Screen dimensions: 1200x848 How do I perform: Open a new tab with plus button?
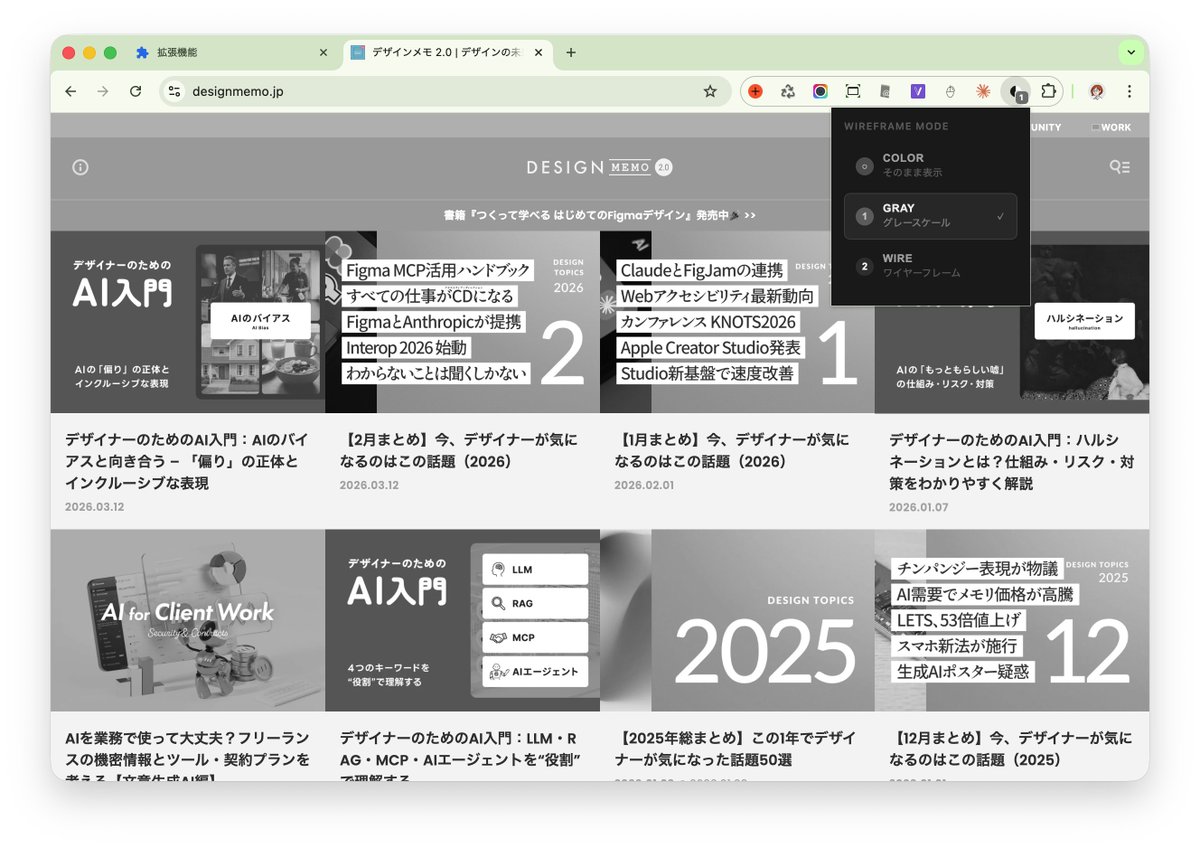coord(571,52)
